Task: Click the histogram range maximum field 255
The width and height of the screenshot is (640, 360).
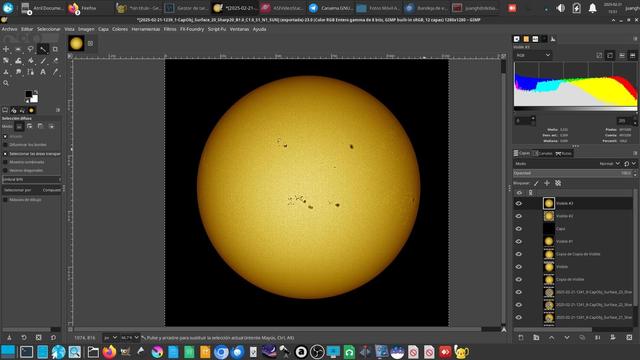Action: [624, 121]
